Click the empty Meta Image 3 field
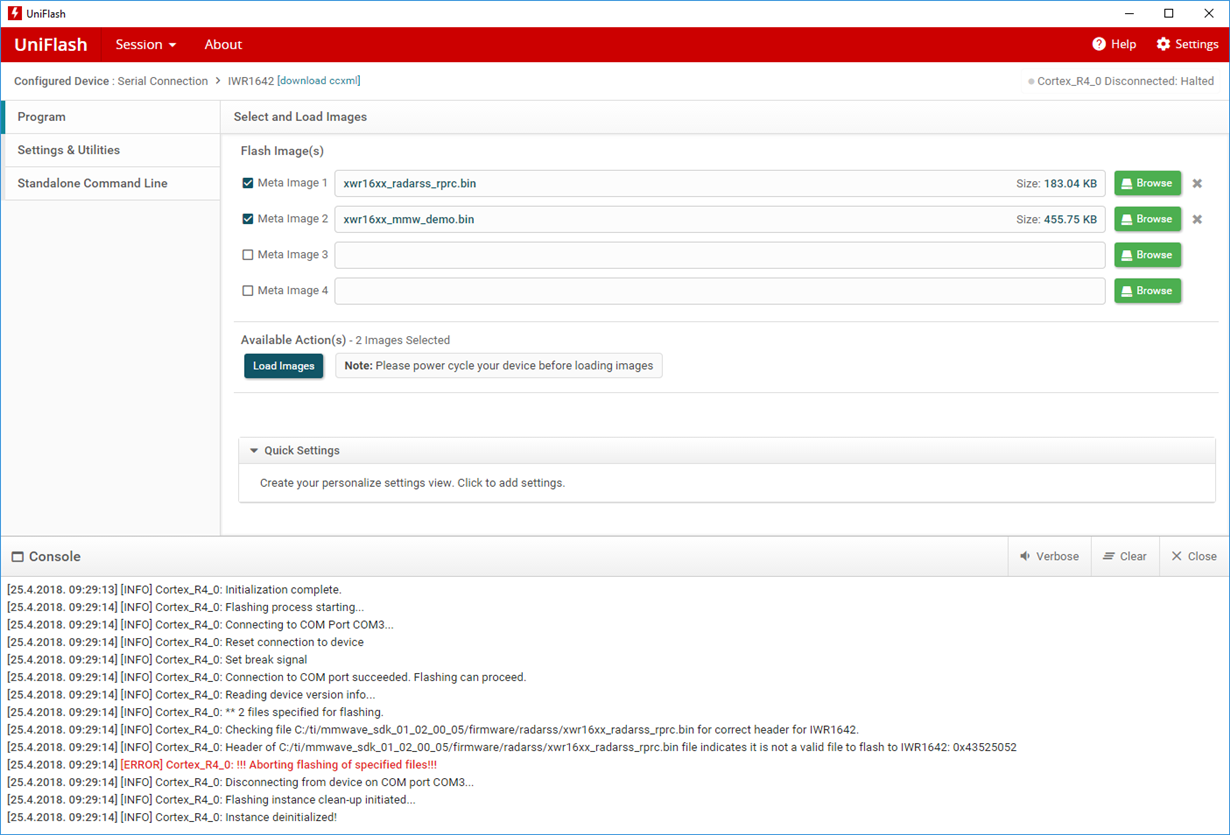This screenshot has height=835, width=1230. (720, 255)
